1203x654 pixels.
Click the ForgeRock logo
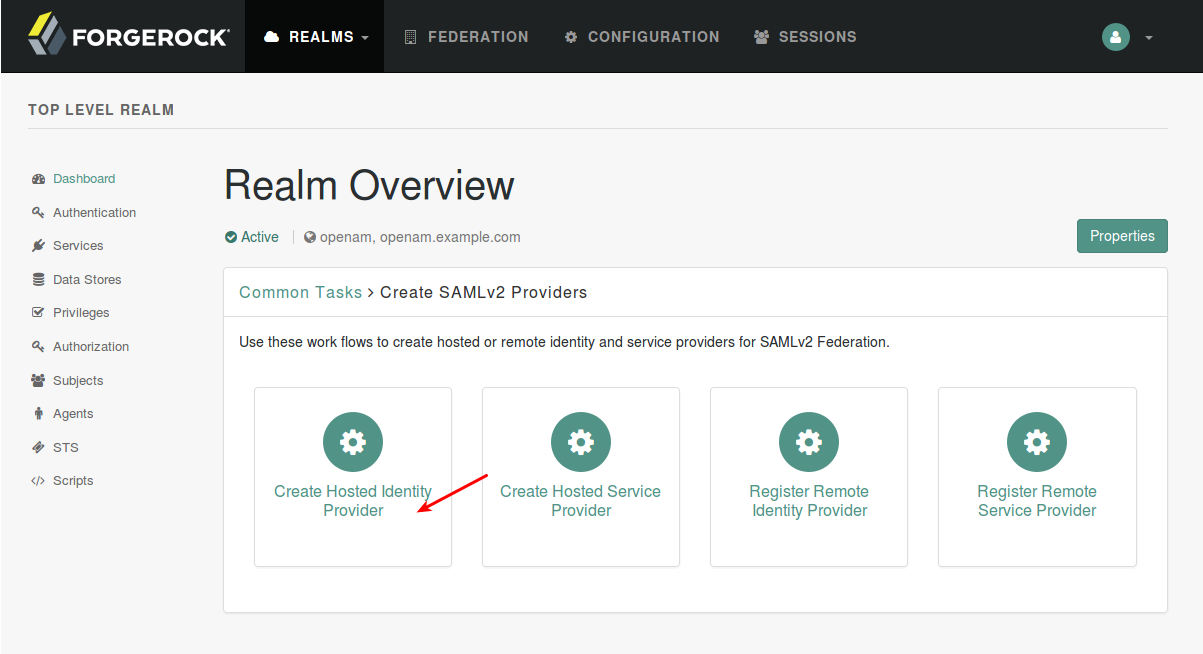pos(129,35)
